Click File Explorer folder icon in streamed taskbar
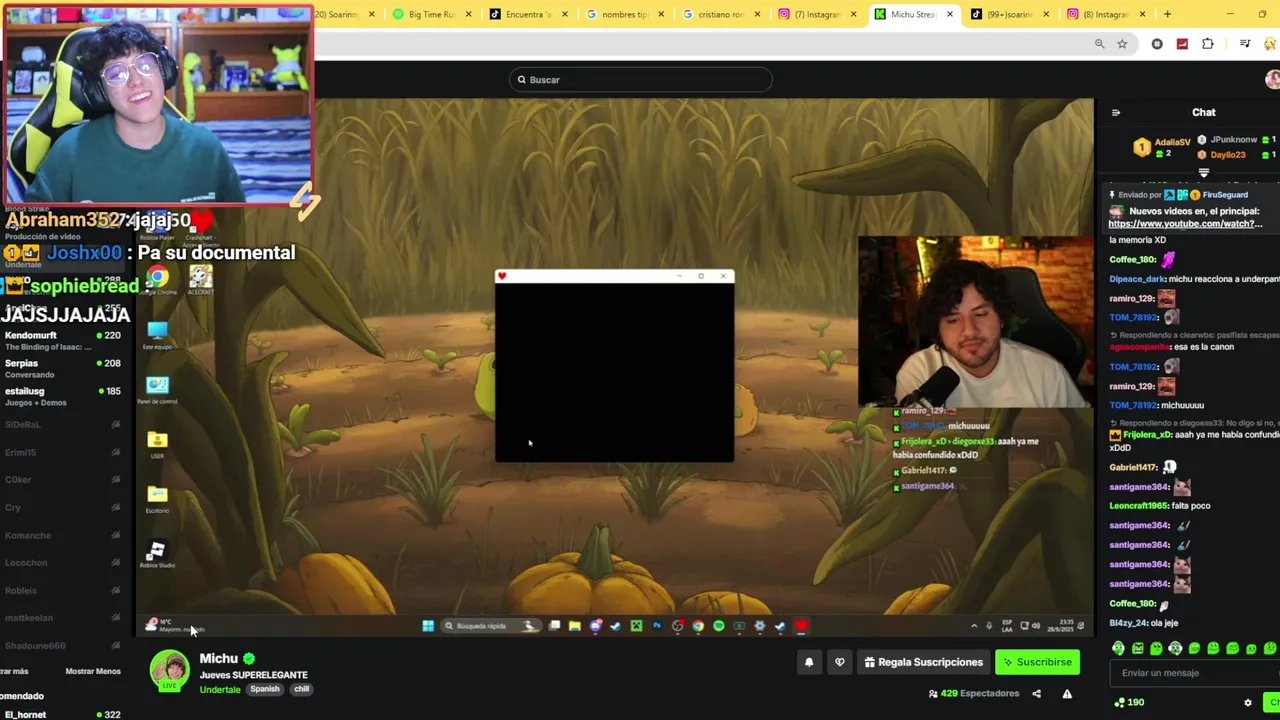The image size is (1280, 720). pyautogui.click(x=574, y=626)
